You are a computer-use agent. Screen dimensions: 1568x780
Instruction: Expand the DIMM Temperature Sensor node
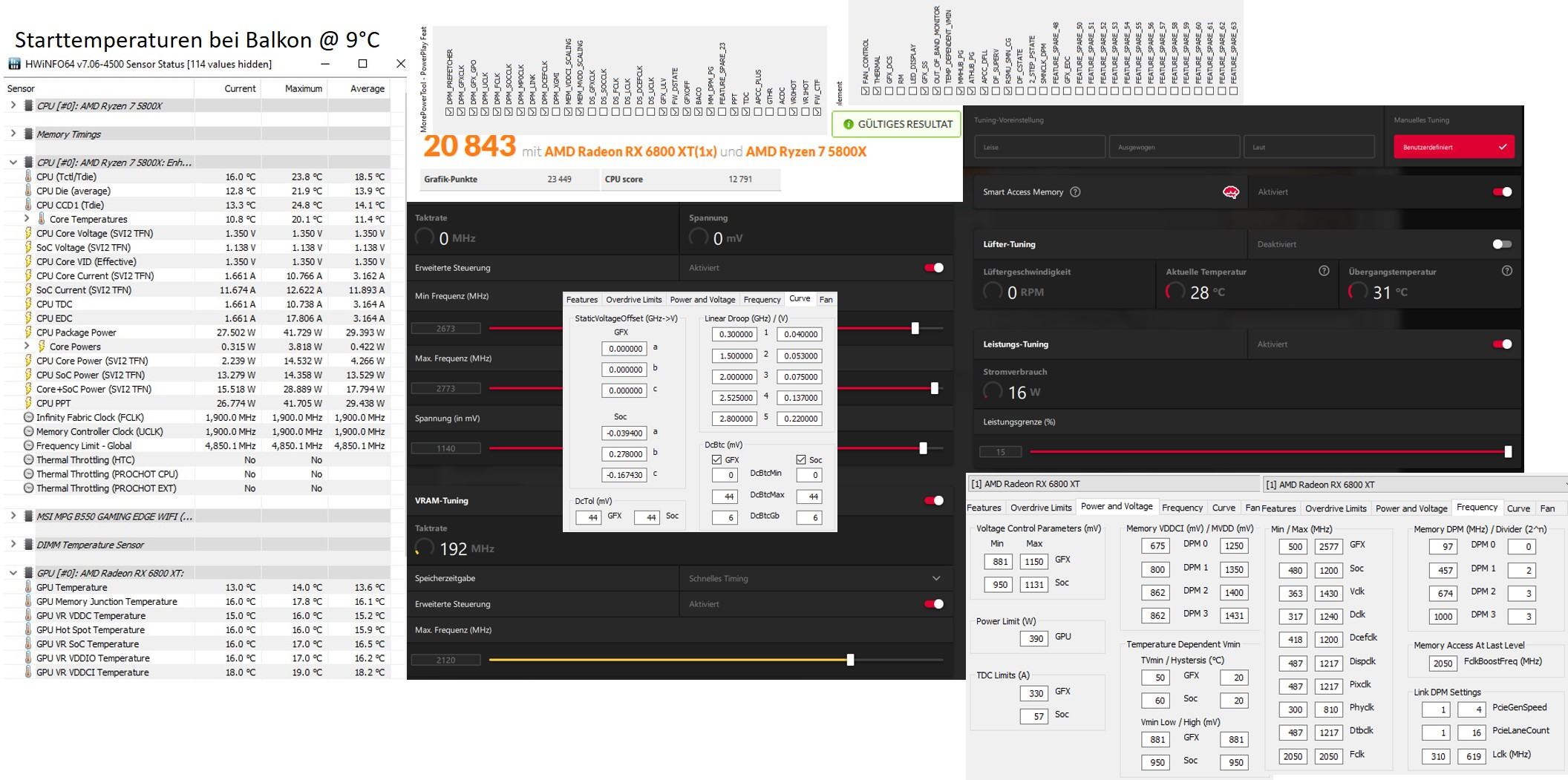click(x=13, y=545)
